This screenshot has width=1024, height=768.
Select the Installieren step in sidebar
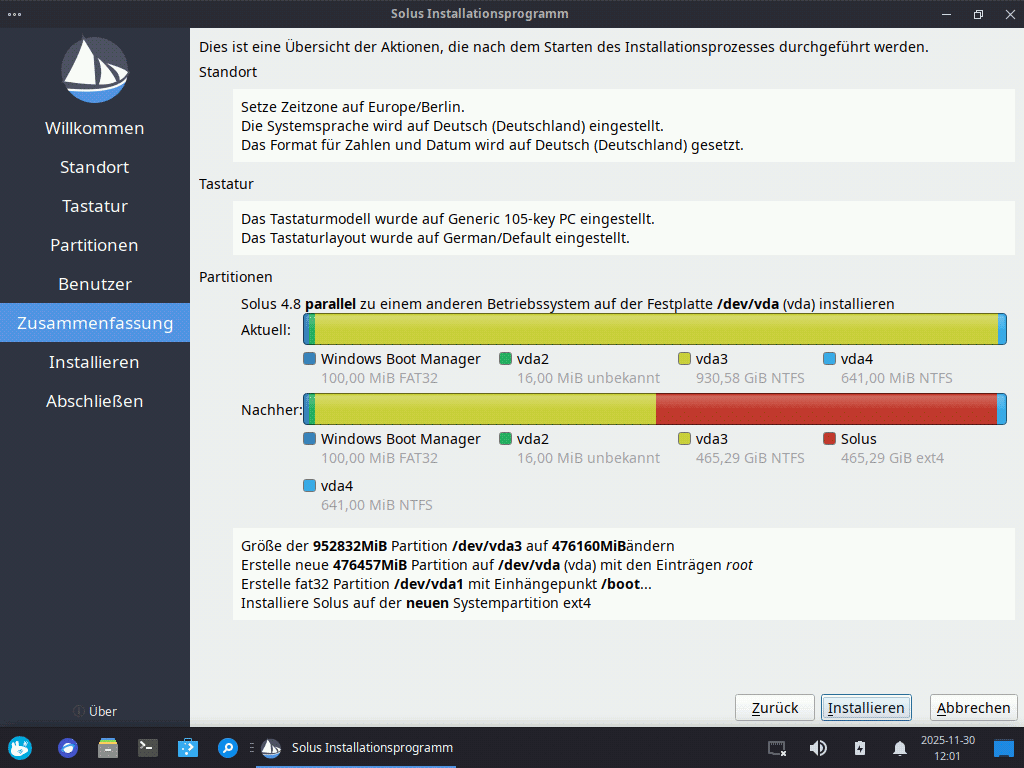coord(95,362)
